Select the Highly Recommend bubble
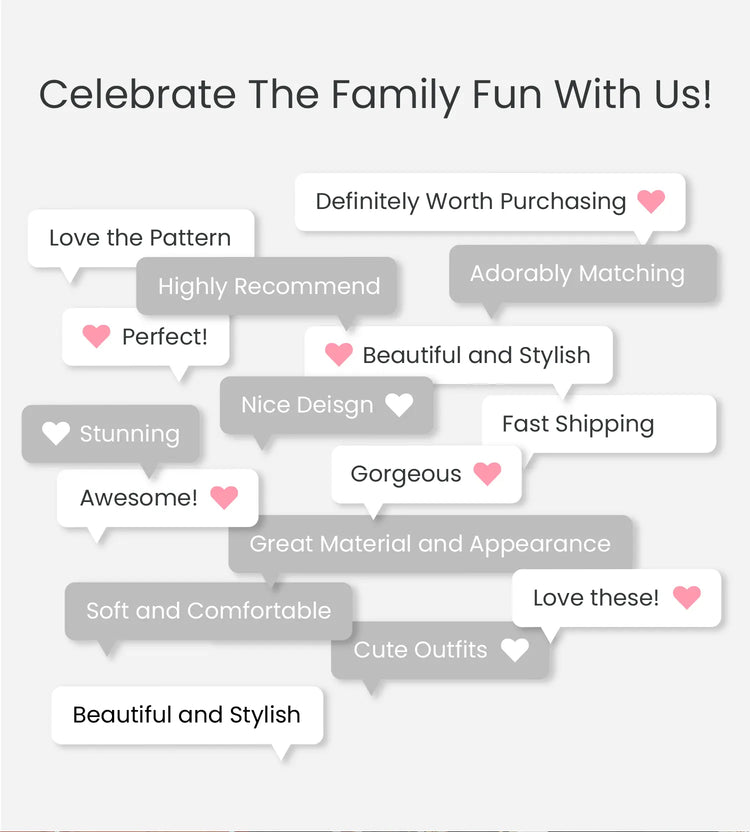Screen dimensions: 750x832 (268, 286)
